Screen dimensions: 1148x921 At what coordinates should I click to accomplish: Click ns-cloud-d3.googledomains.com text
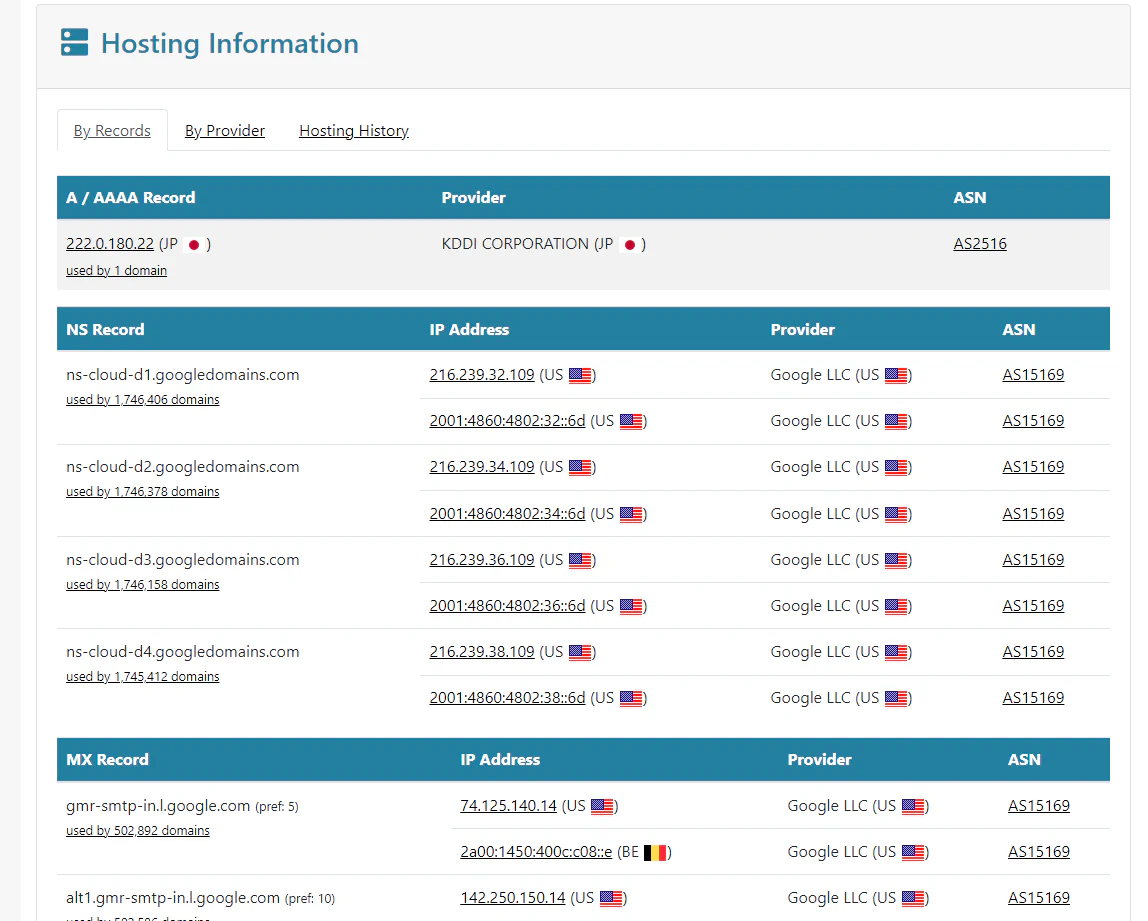click(x=182, y=560)
